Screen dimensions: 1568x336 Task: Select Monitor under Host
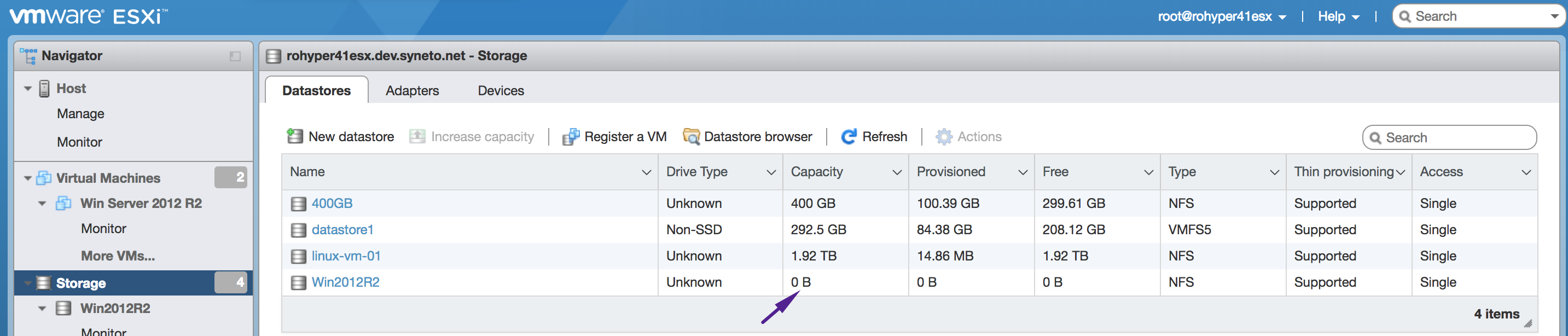pyautogui.click(x=80, y=142)
